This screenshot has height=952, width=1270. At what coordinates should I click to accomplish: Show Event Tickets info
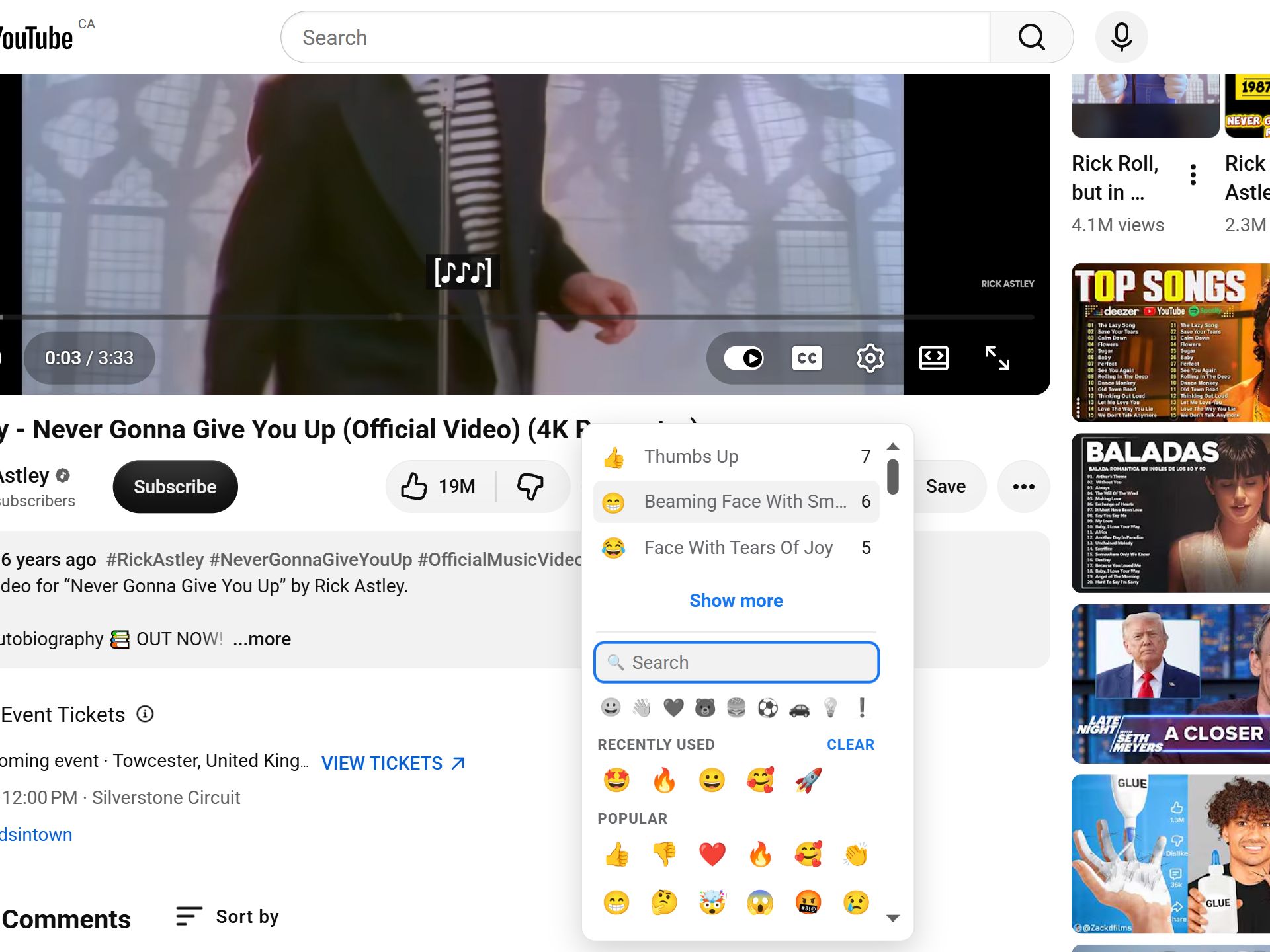(145, 714)
